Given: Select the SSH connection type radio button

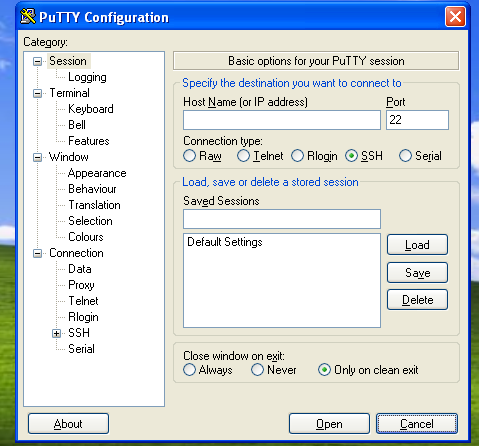Looking at the screenshot, I should (x=351, y=156).
